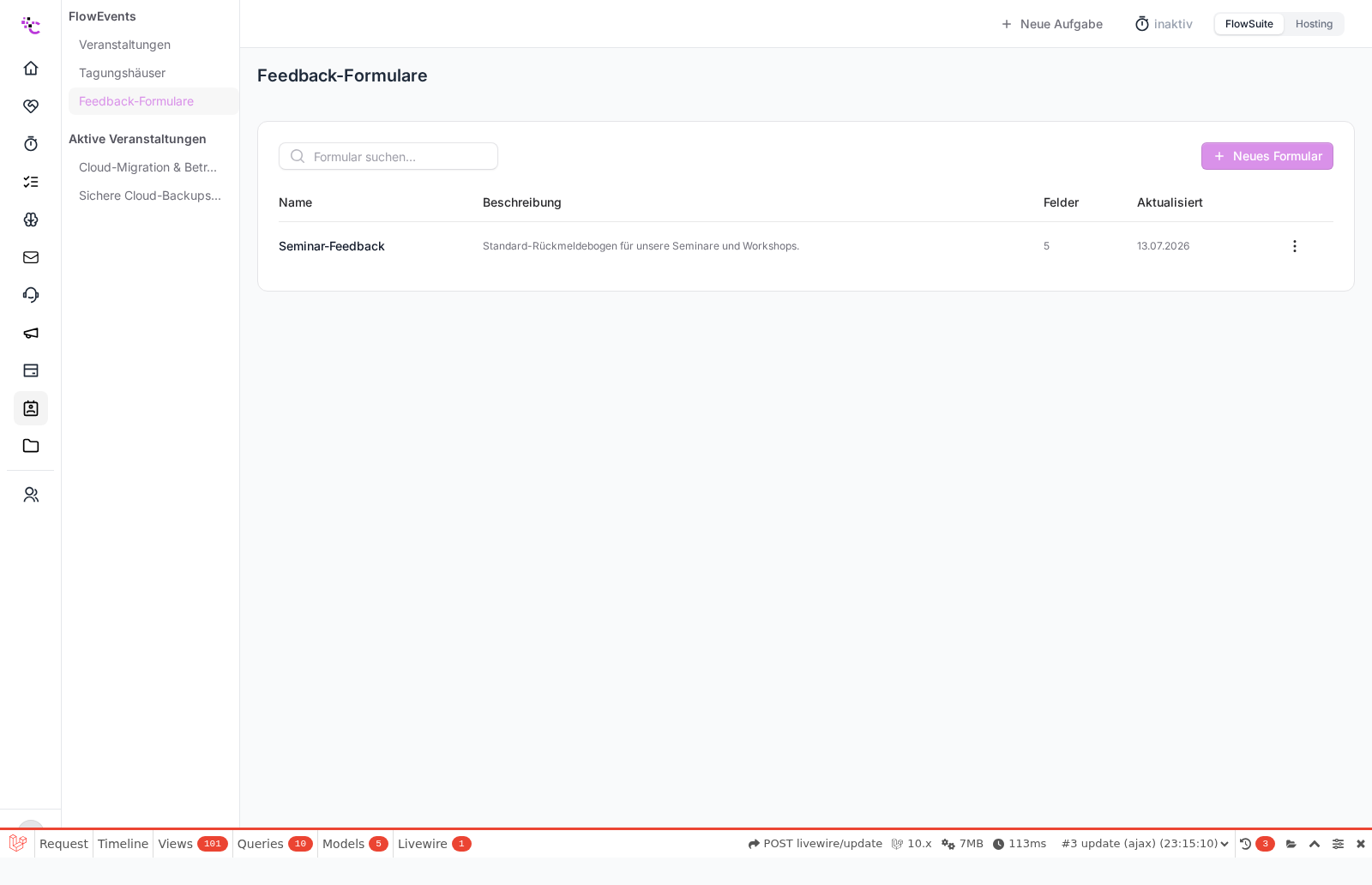
Task: Open the credit card sidebar icon
Action: [x=31, y=370]
